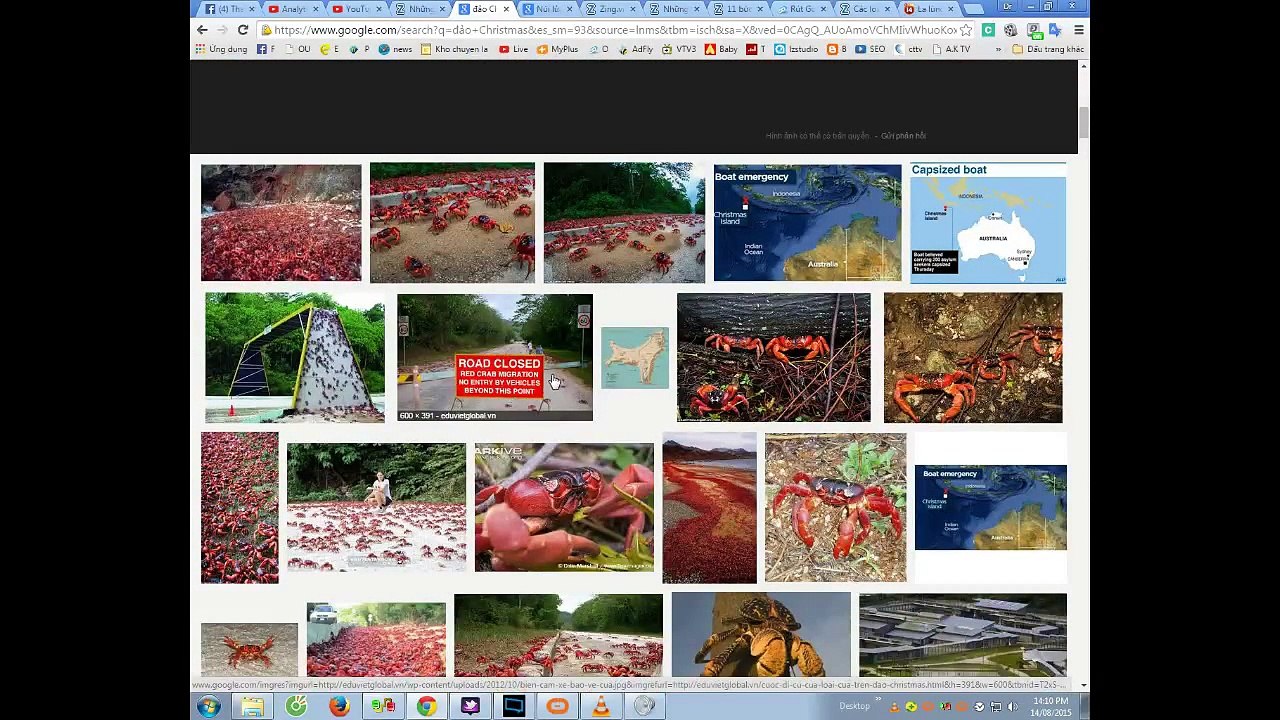Open the Boat emergency map beside the crab photos
The height and width of the screenshot is (720, 1280).
(807, 223)
